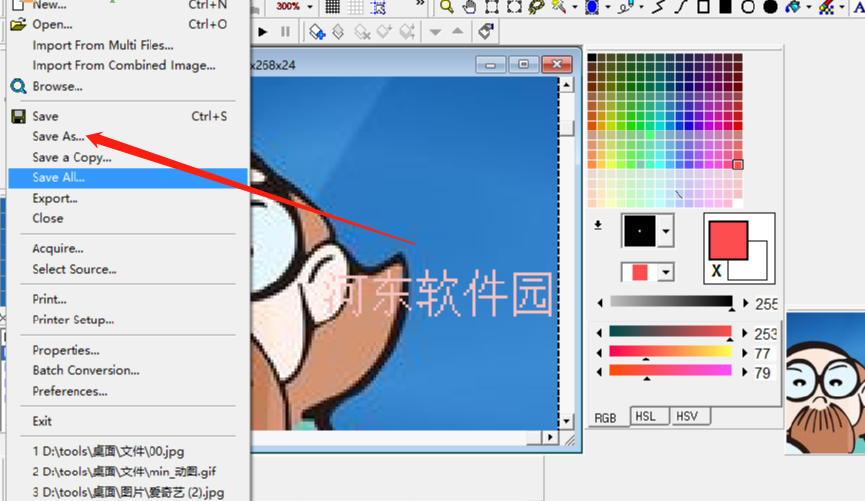This screenshot has height=501, width=865.
Task: Click the white background color box
Action: (757, 268)
